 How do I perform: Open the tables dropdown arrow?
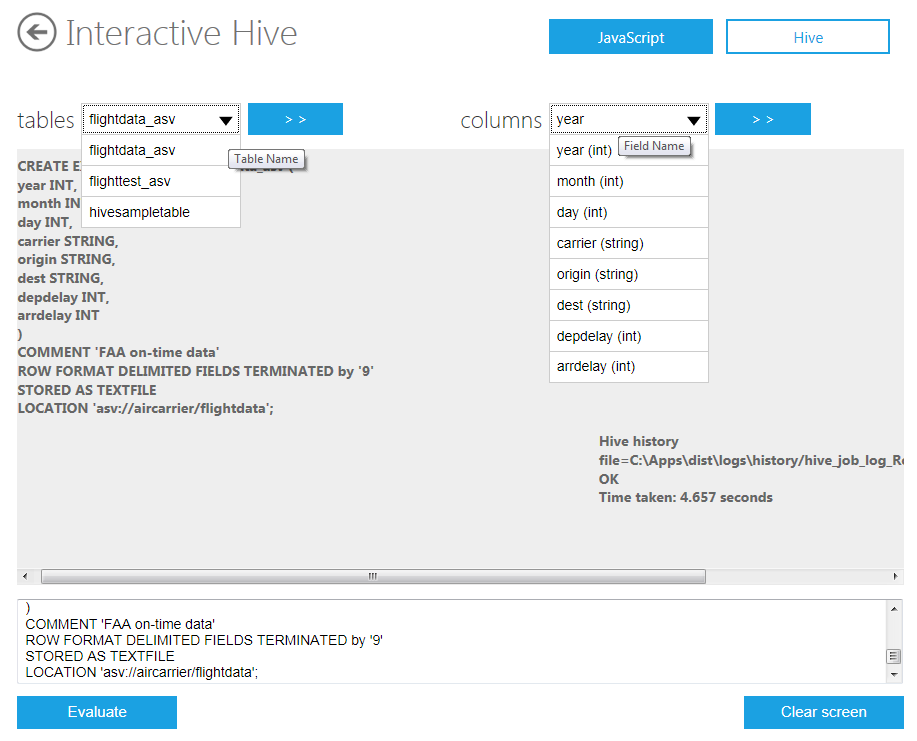(x=225, y=120)
